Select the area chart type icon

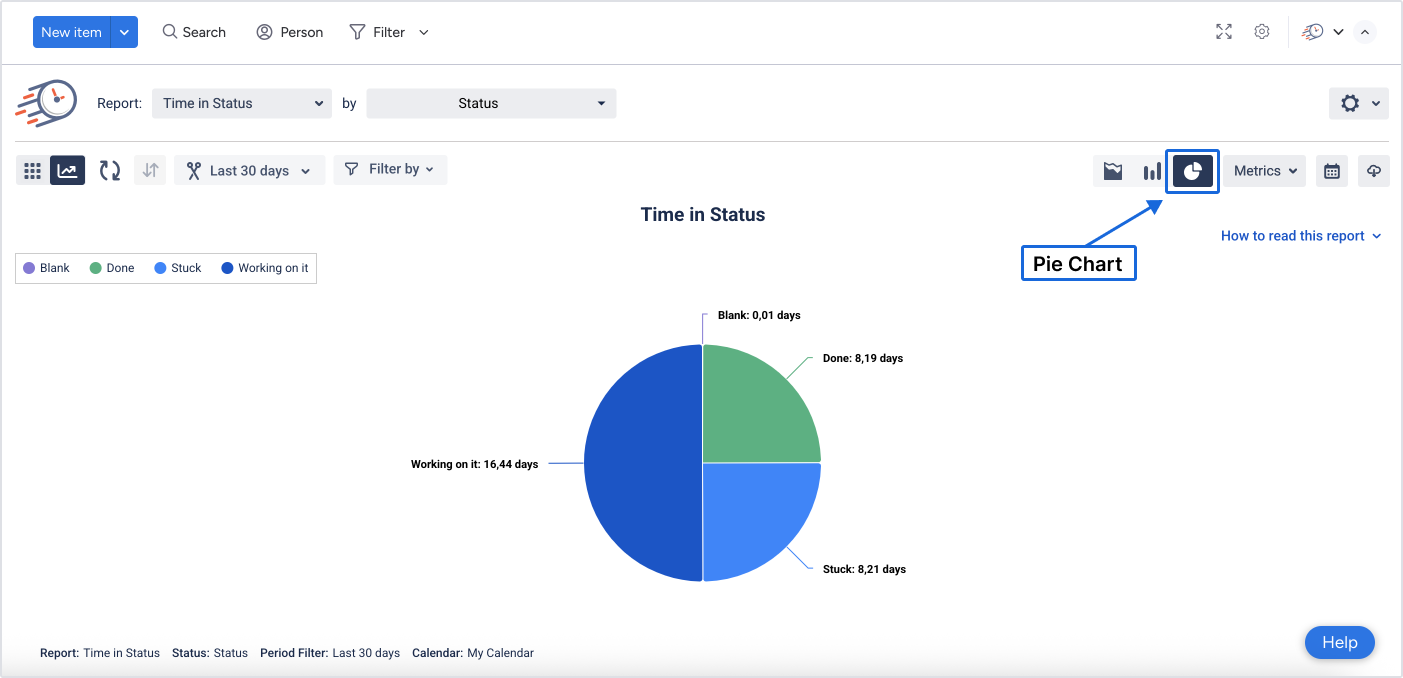tap(1113, 171)
